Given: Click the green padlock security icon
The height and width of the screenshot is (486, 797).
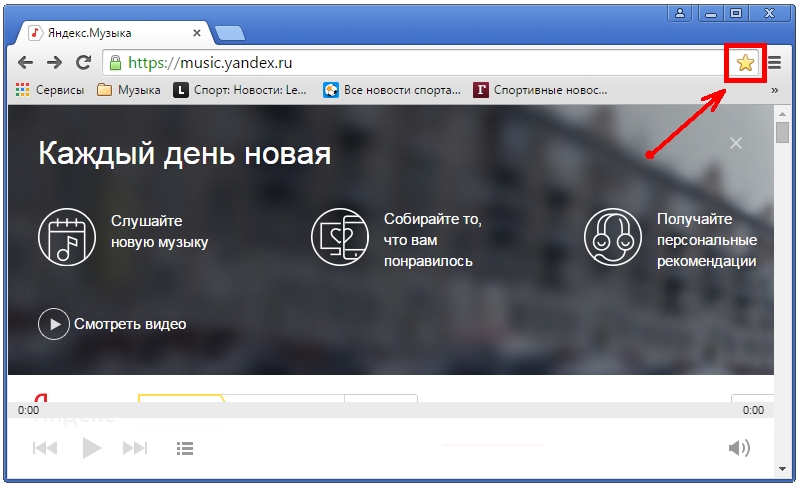Looking at the screenshot, I should (x=115, y=63).
